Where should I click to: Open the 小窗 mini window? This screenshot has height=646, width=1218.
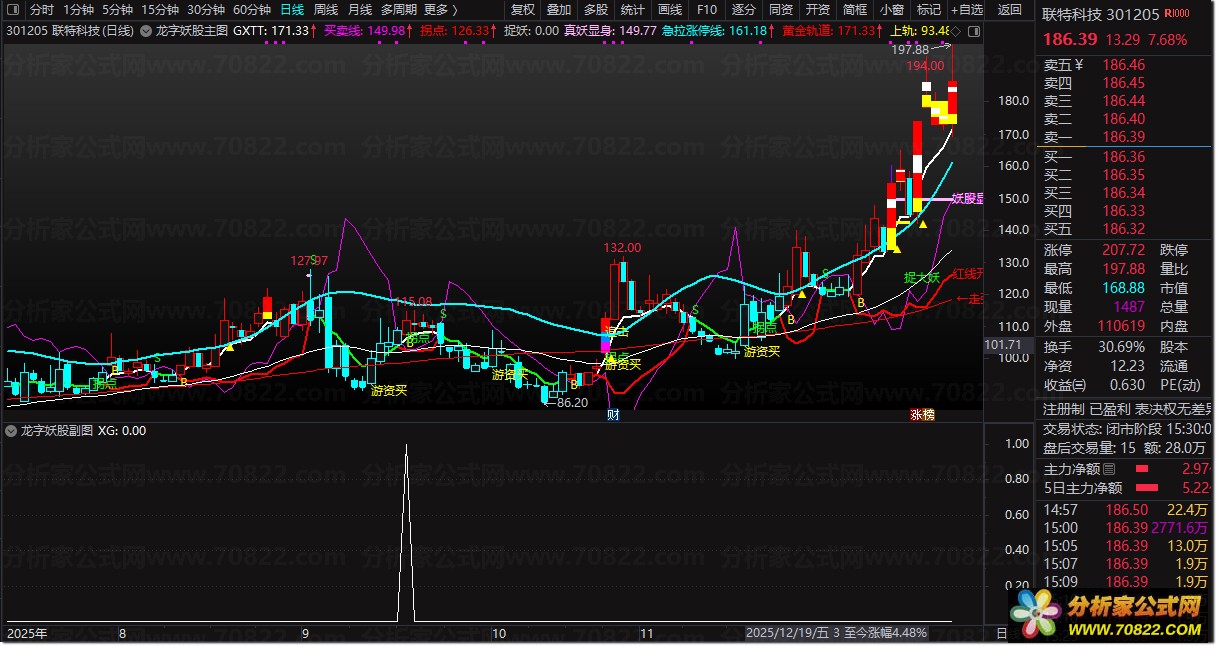892,9
